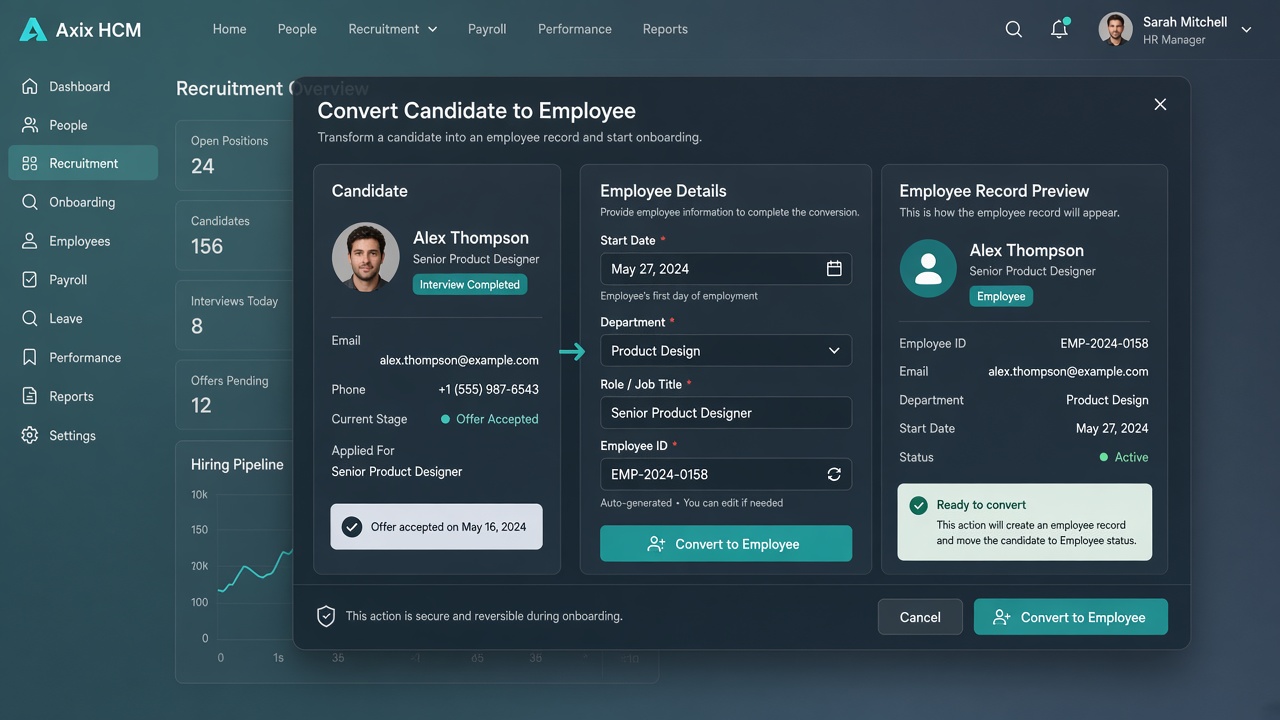Open notifications bell icon

[x=1060, y=28]
